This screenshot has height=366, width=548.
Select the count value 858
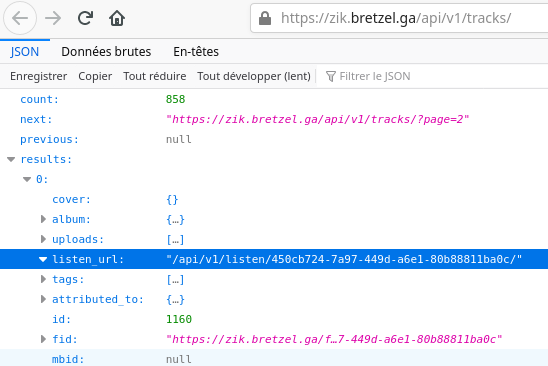(x=175, y=99)
